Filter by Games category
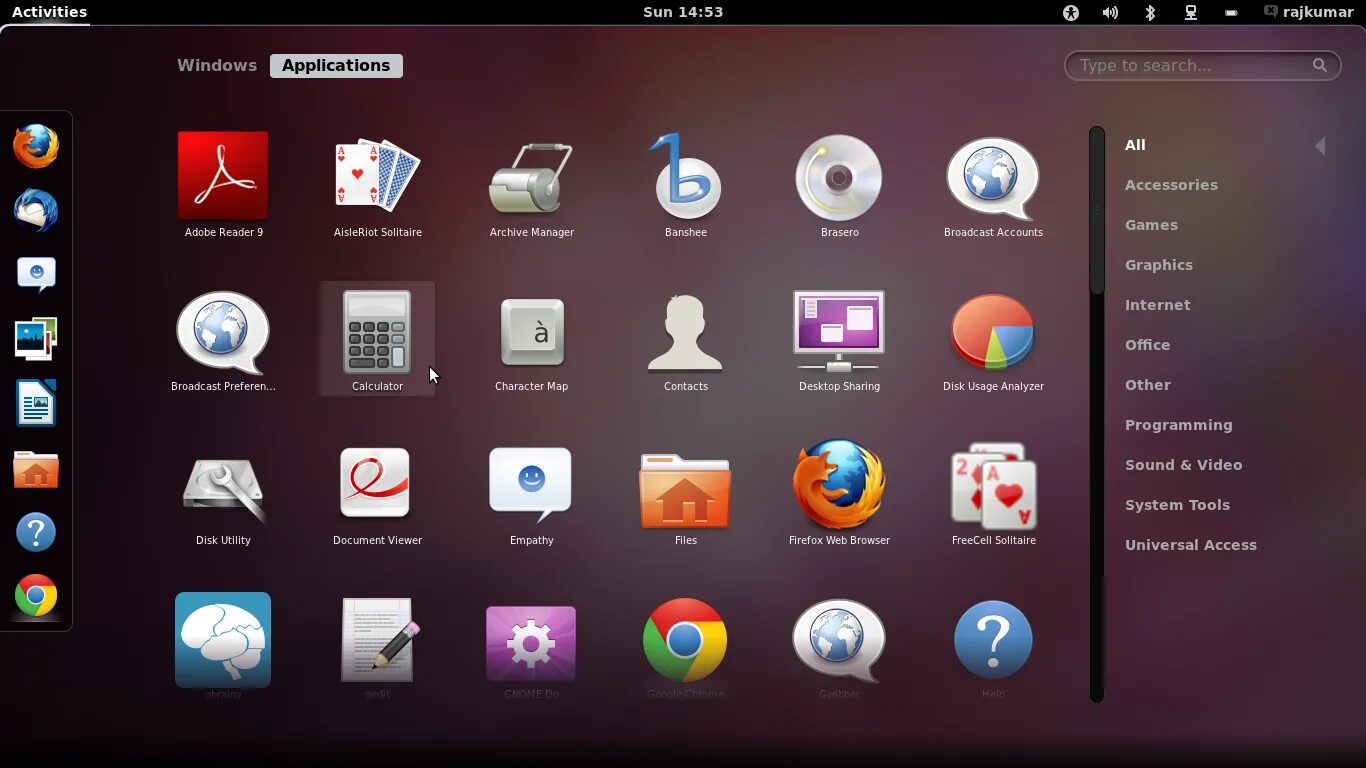 pyautogui.click(x=1151, y=225)
